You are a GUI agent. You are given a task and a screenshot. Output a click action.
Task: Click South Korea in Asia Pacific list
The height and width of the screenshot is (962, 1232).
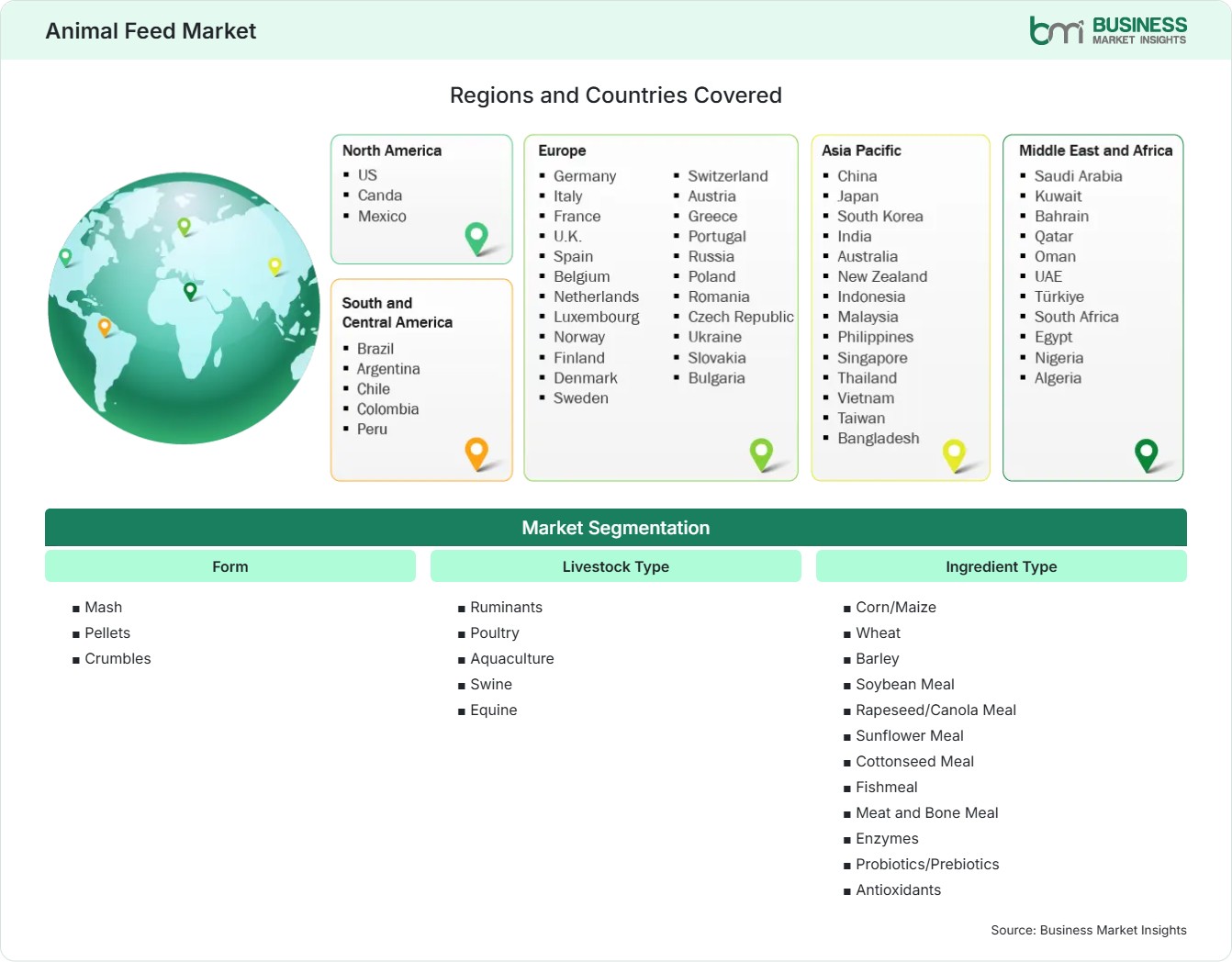(x=880, y=217)
